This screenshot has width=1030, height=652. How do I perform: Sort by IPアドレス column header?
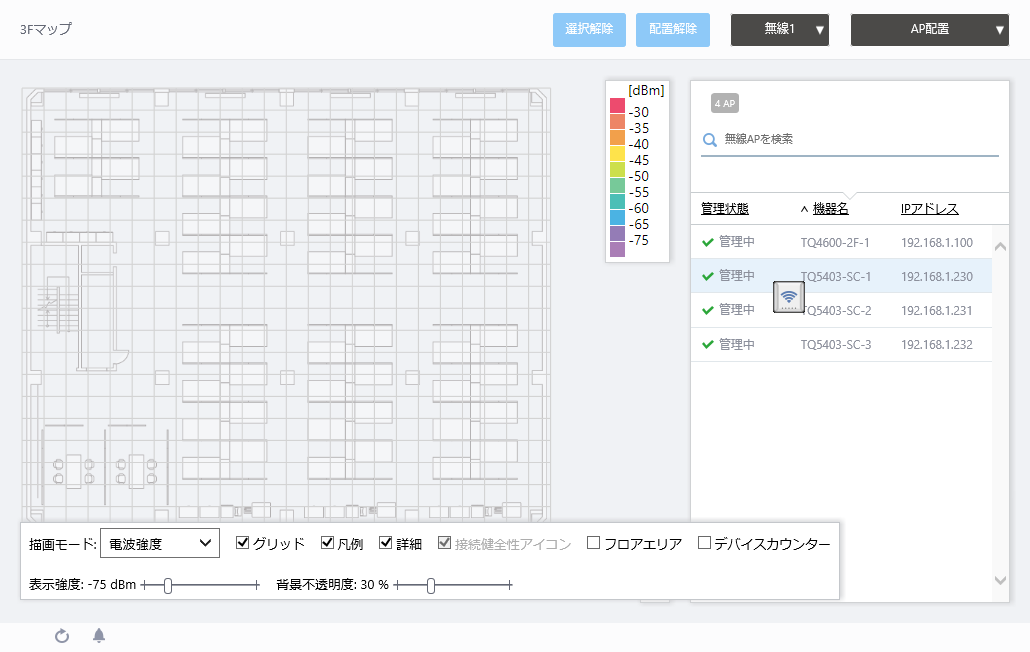929,209
